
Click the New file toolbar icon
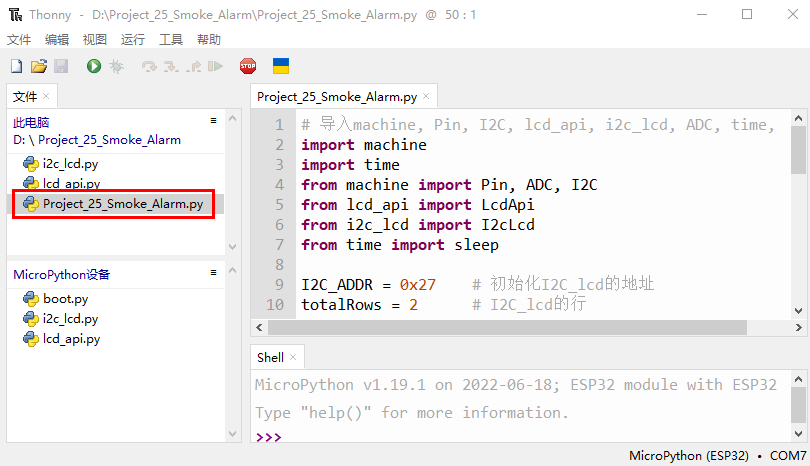[x=17, y=66]
